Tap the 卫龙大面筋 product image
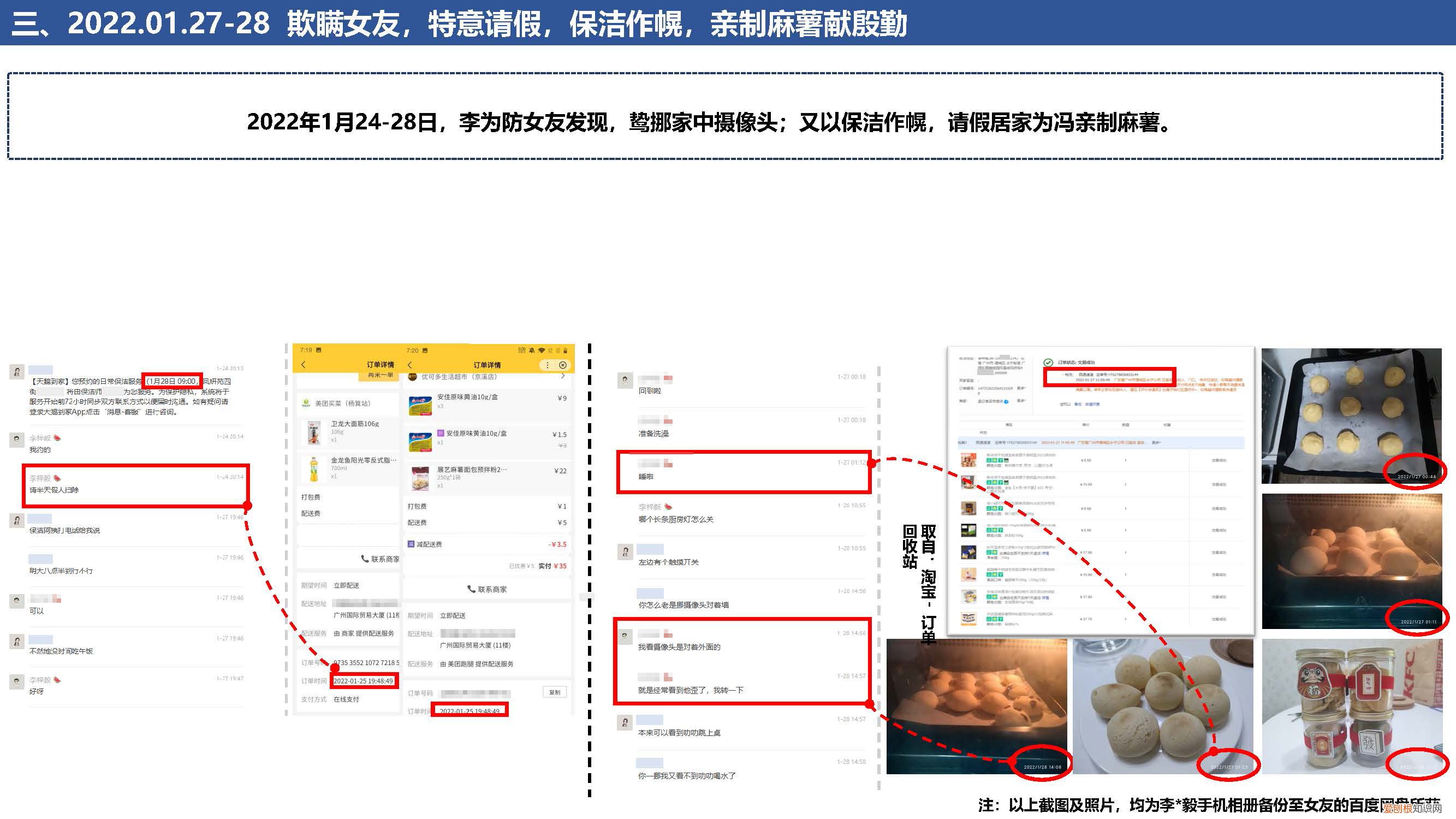1456x819 pixels. point(314,432)
